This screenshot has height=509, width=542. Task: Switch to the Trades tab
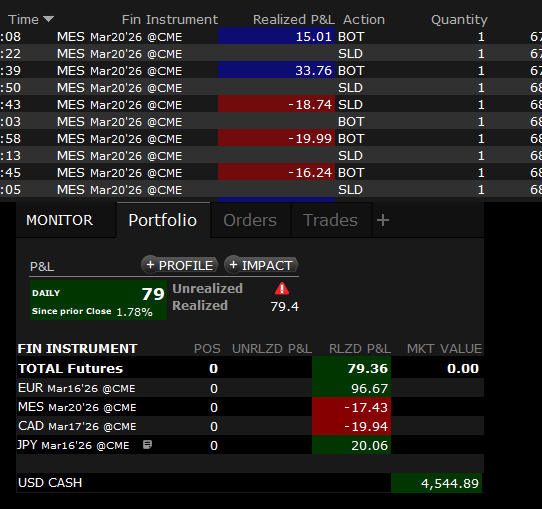point(330,220)
